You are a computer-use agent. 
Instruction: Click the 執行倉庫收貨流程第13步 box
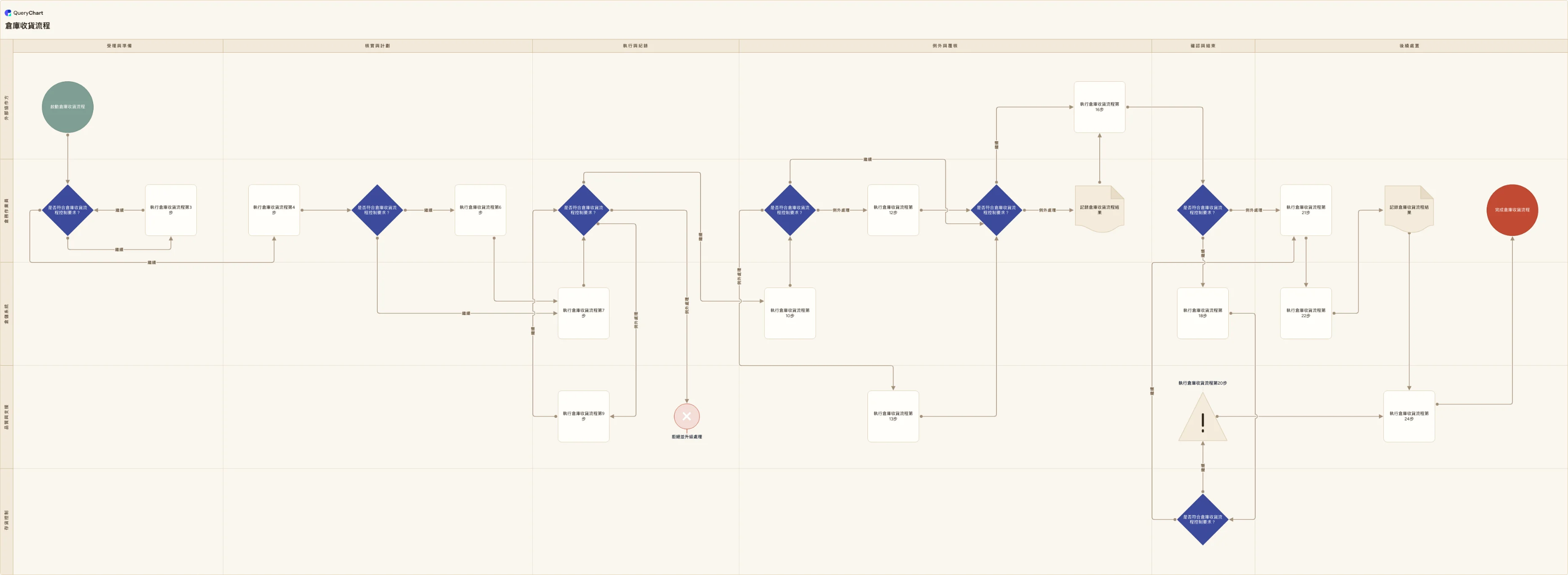[893, 416]
